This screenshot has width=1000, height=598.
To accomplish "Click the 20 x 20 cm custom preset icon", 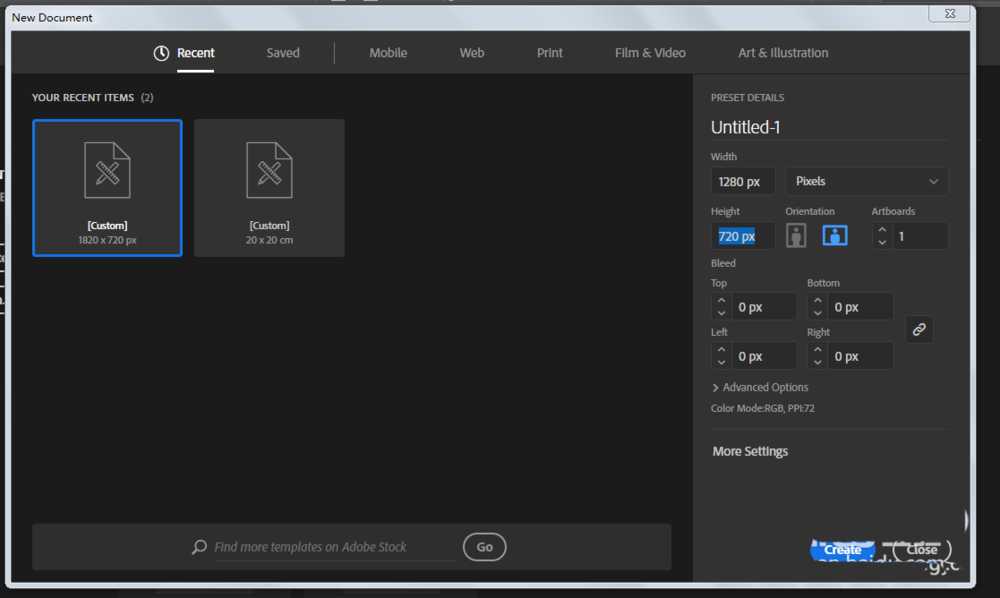I will point(269,170).
